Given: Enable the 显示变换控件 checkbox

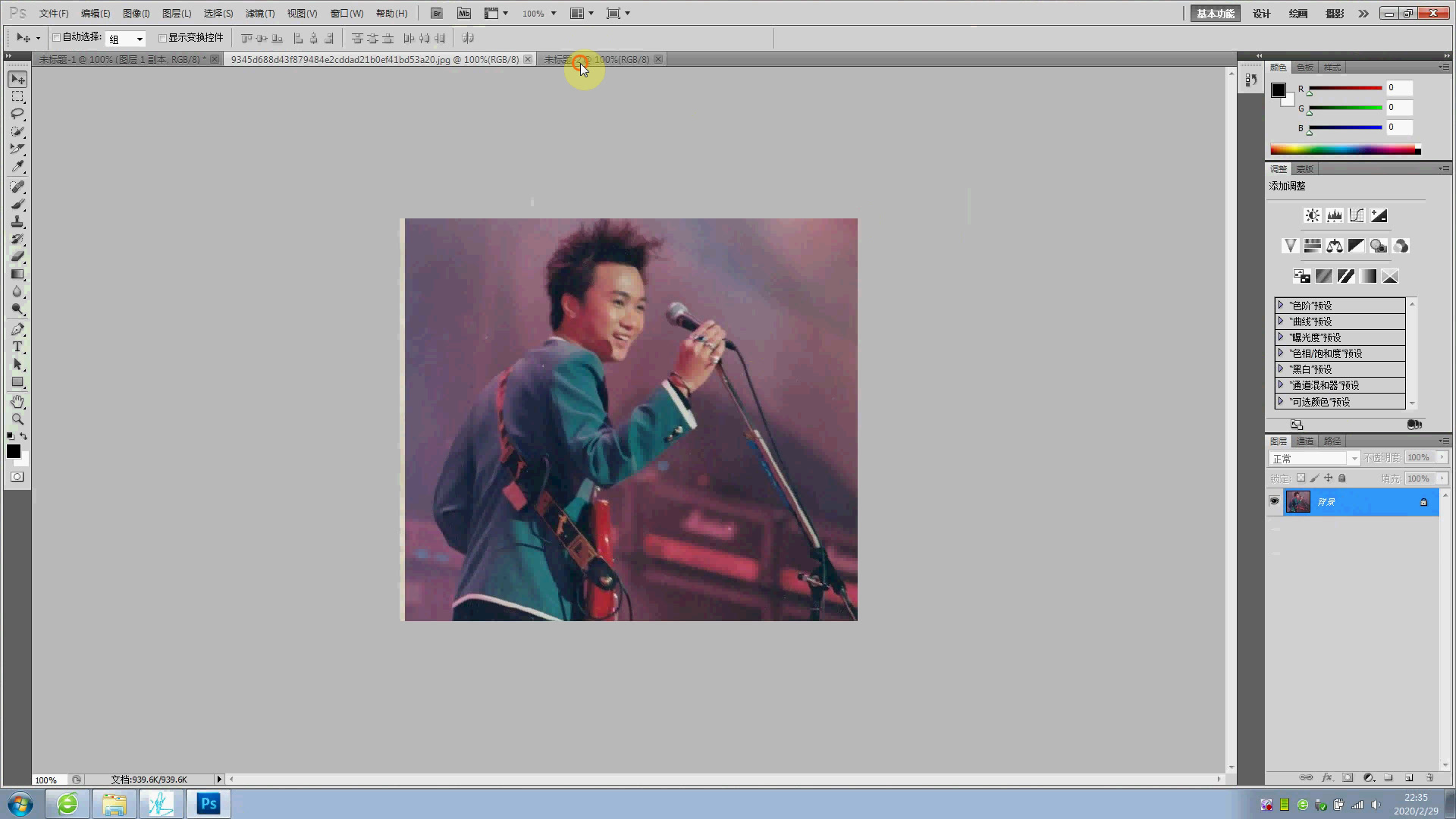Looking at the screenshot, I should [x=162, y=38].
